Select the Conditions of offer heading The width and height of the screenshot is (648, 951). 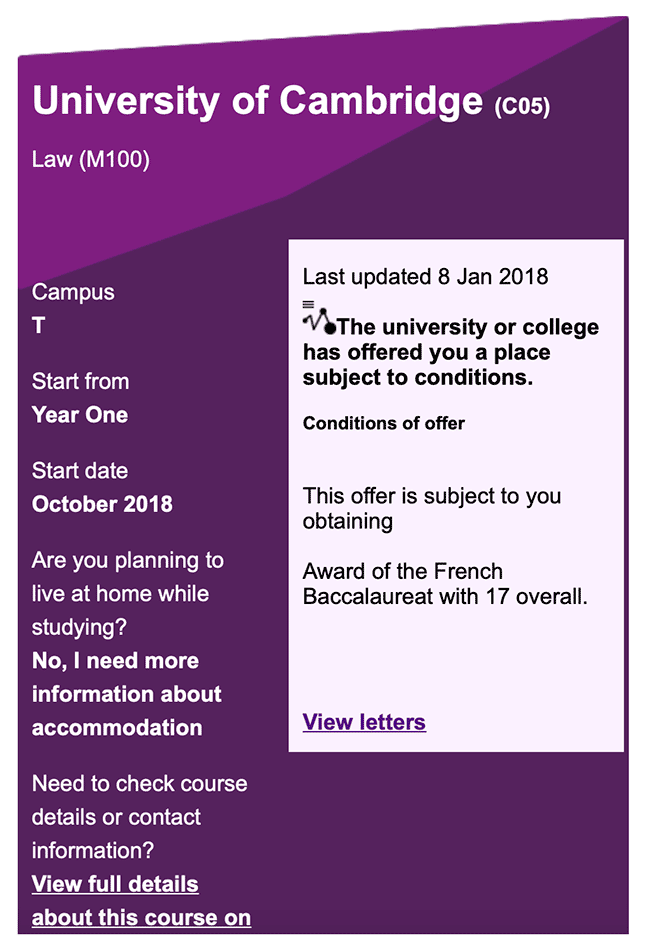coord(383,423)
